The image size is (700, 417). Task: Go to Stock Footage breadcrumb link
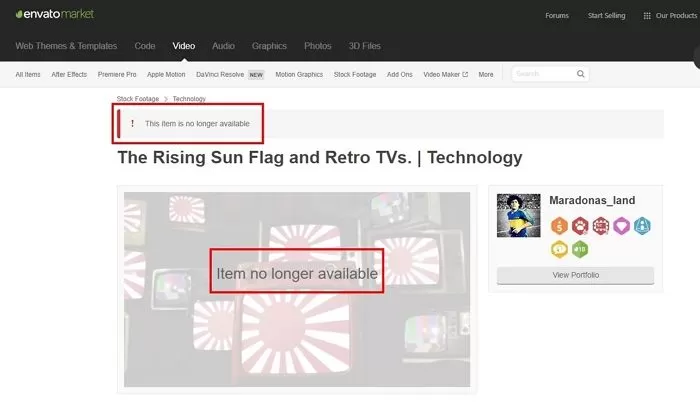click(139, 99)
